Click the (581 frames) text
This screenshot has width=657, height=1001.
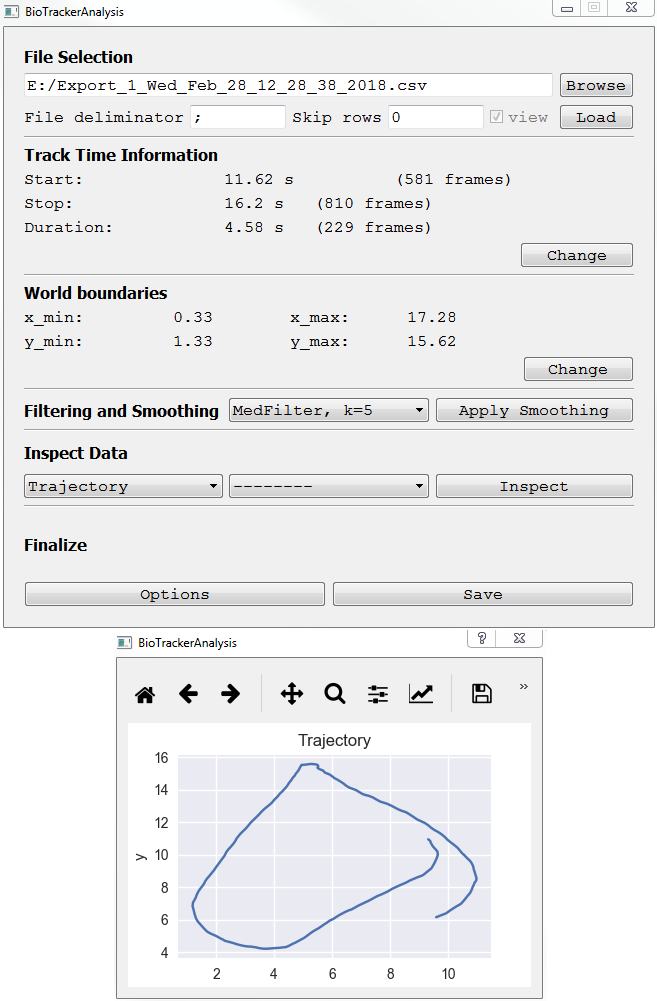454,179
